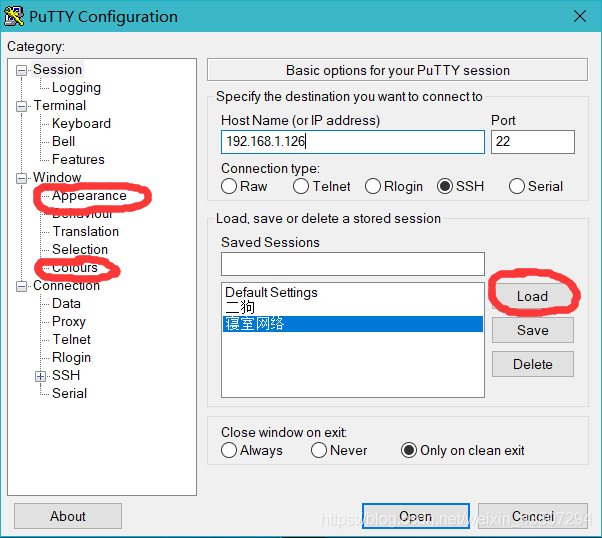
Task: Open the SSH category in the tree
Action: [66, 376]
